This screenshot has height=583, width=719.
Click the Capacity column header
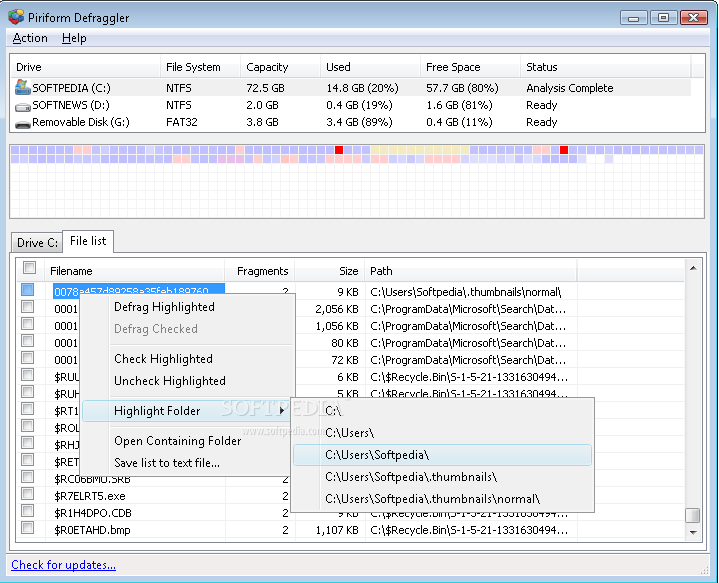(280, 67)
